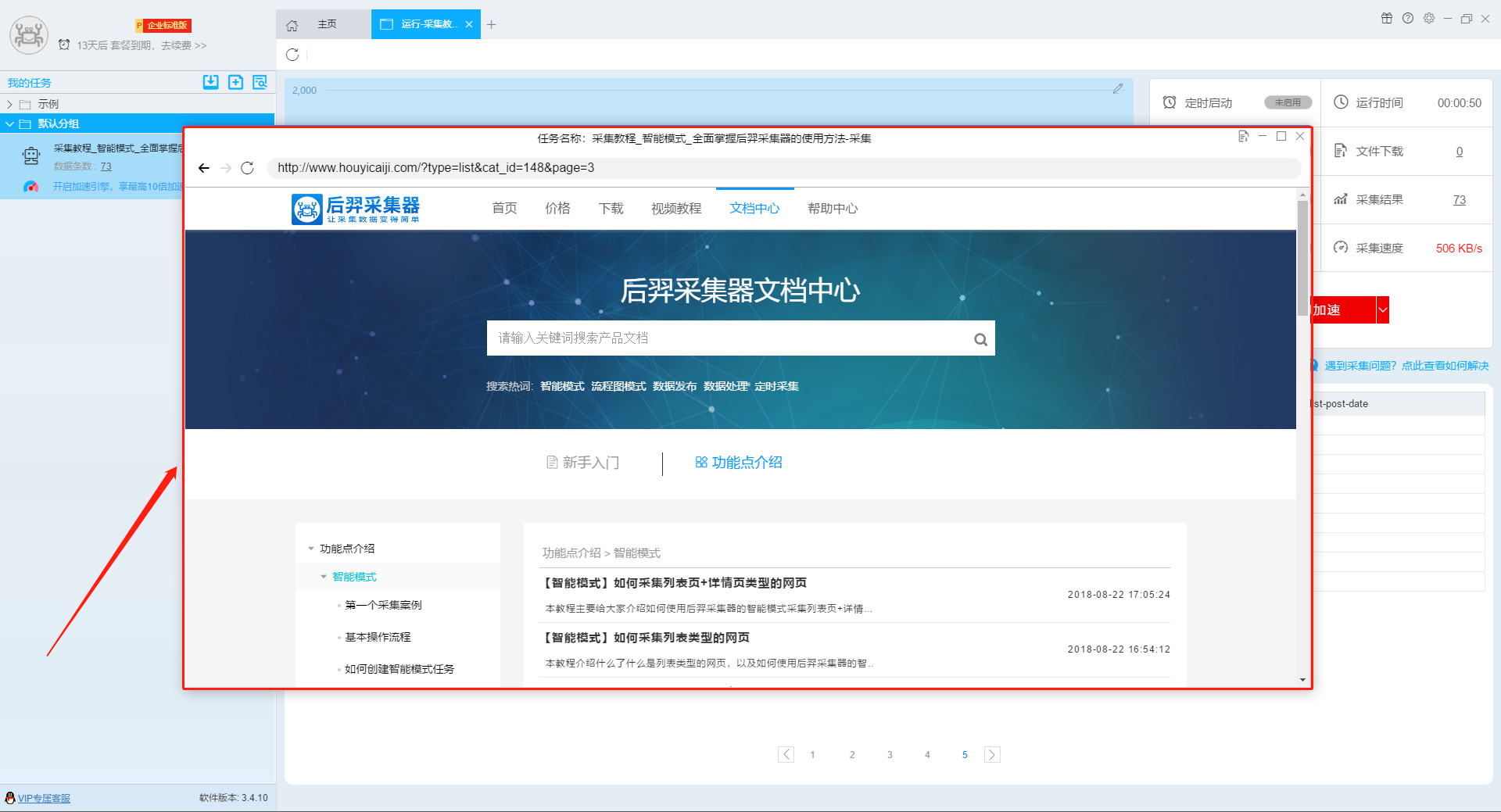The width and height of the screenshot is (1501, 812).
Task: Click the import task icon in My Tasks
Action: (210, 82)
